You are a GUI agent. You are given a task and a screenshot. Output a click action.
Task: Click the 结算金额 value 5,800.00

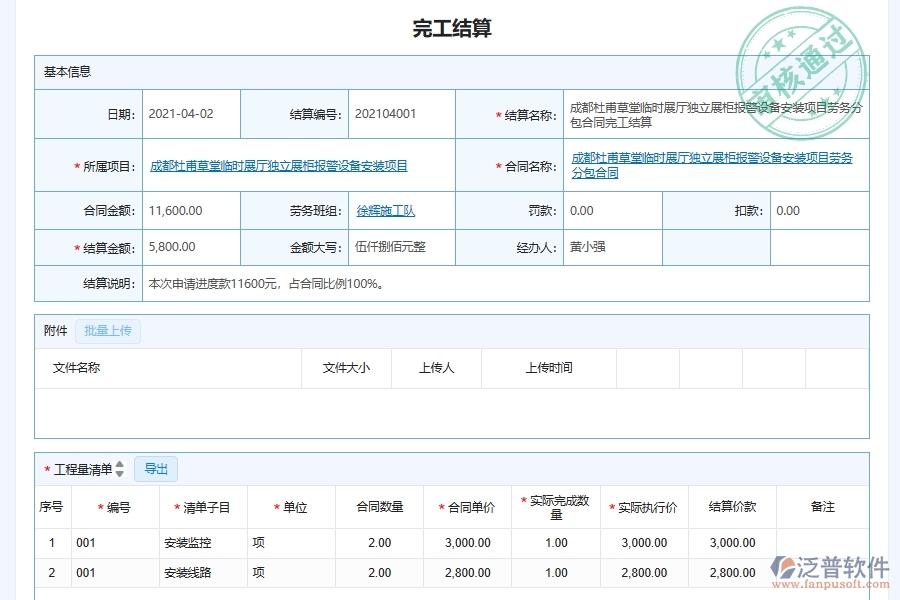[172, 247]
